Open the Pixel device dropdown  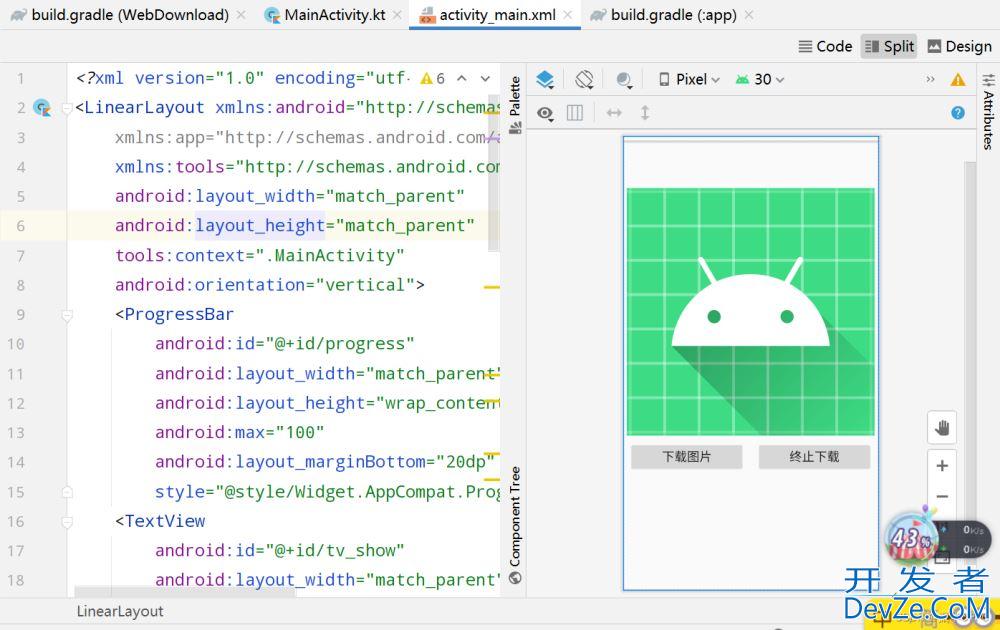[689, 79]
